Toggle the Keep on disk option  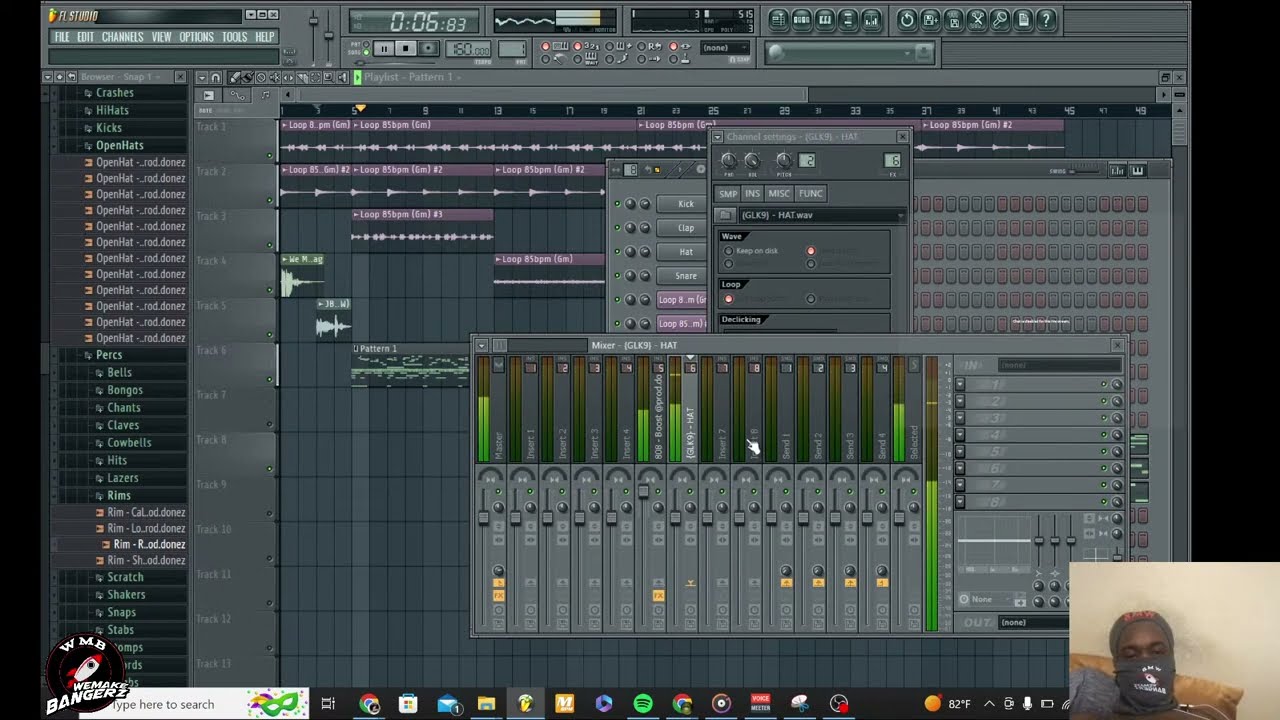(728, 250)
